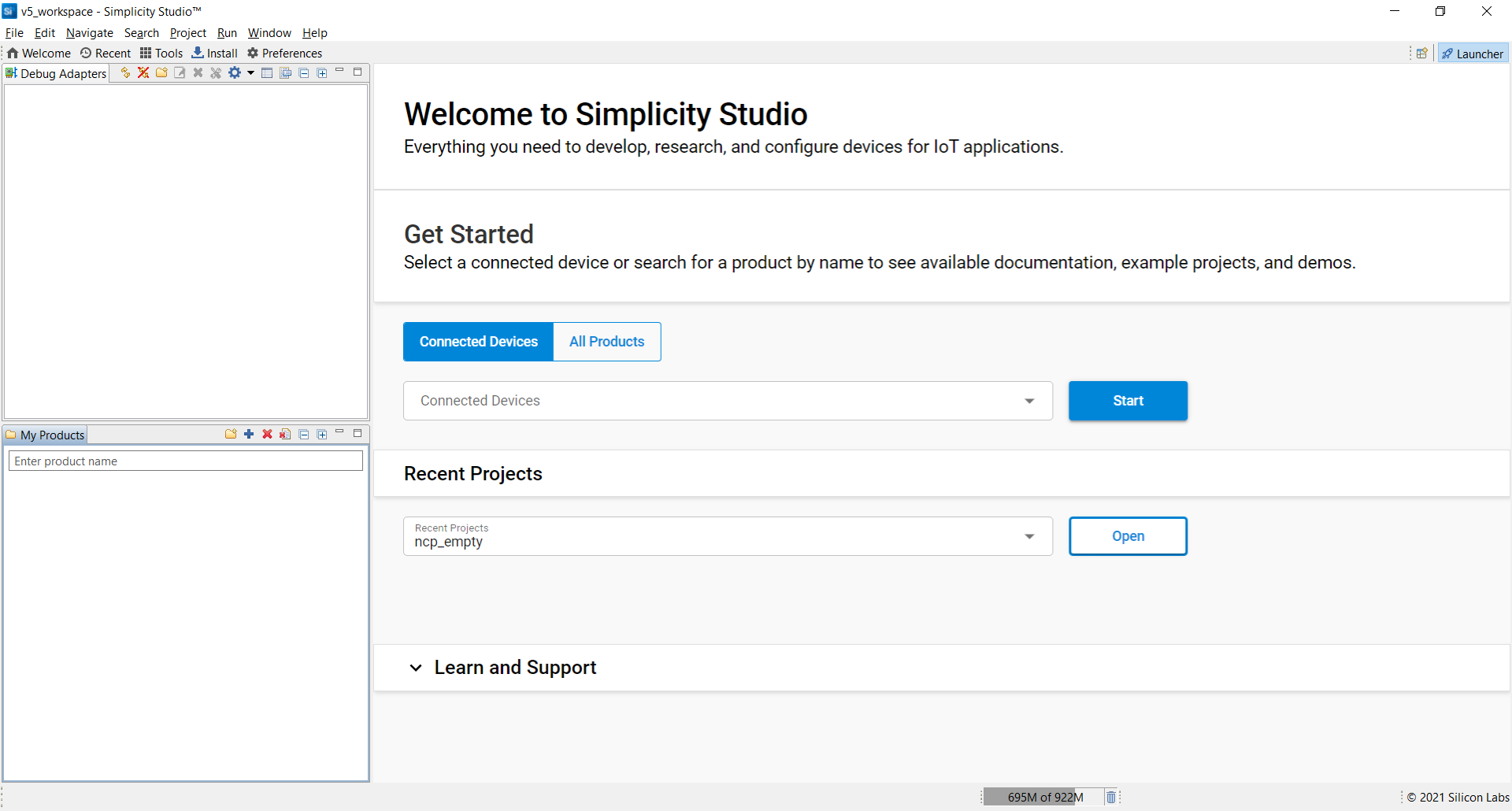Remove a product with the red X icon
The width and height of the screenshot is (1512, 811).
pos(267,434)
